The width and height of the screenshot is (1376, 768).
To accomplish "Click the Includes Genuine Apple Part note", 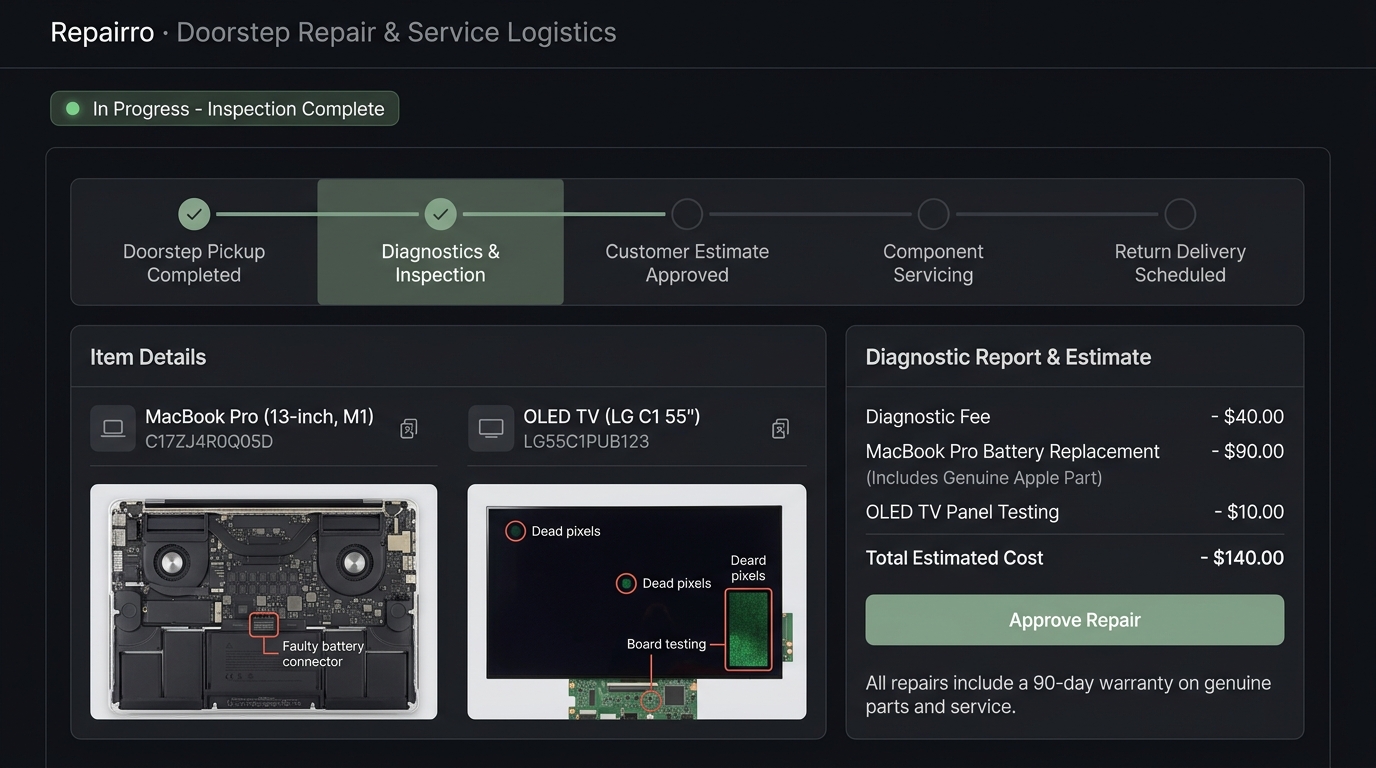I will (x=984, y=478).
